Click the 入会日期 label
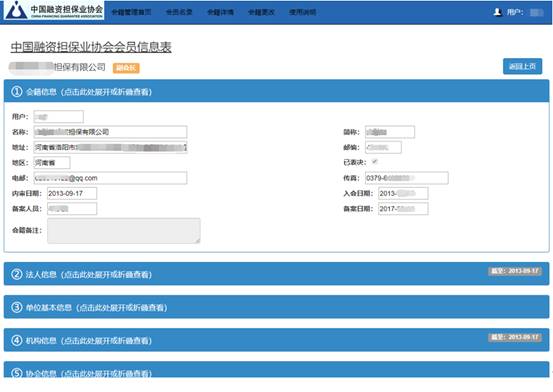Image resolution: width=553 pixels, height=392 pixels. 358,193
